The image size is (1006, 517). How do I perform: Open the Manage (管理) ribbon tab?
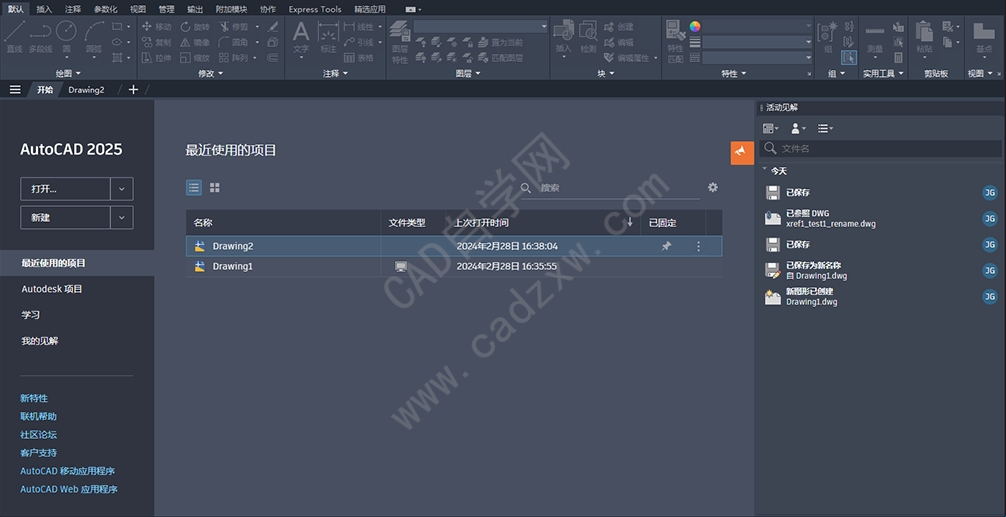166,9
